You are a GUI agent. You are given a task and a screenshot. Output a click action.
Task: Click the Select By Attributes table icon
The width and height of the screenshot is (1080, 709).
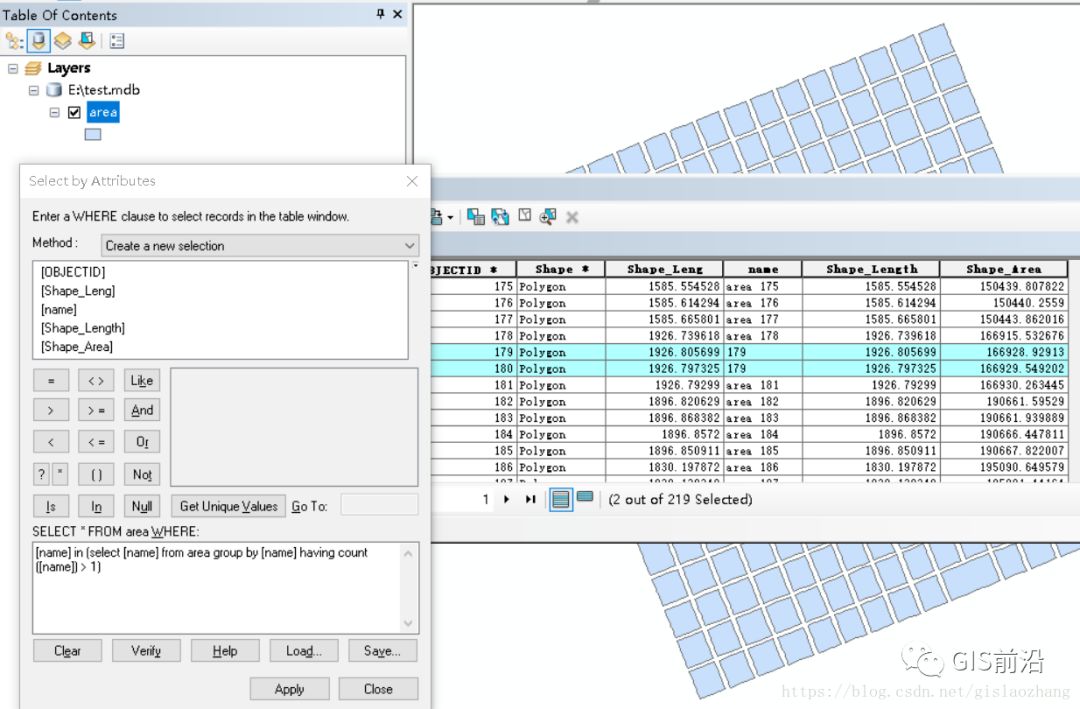point(475,217)
